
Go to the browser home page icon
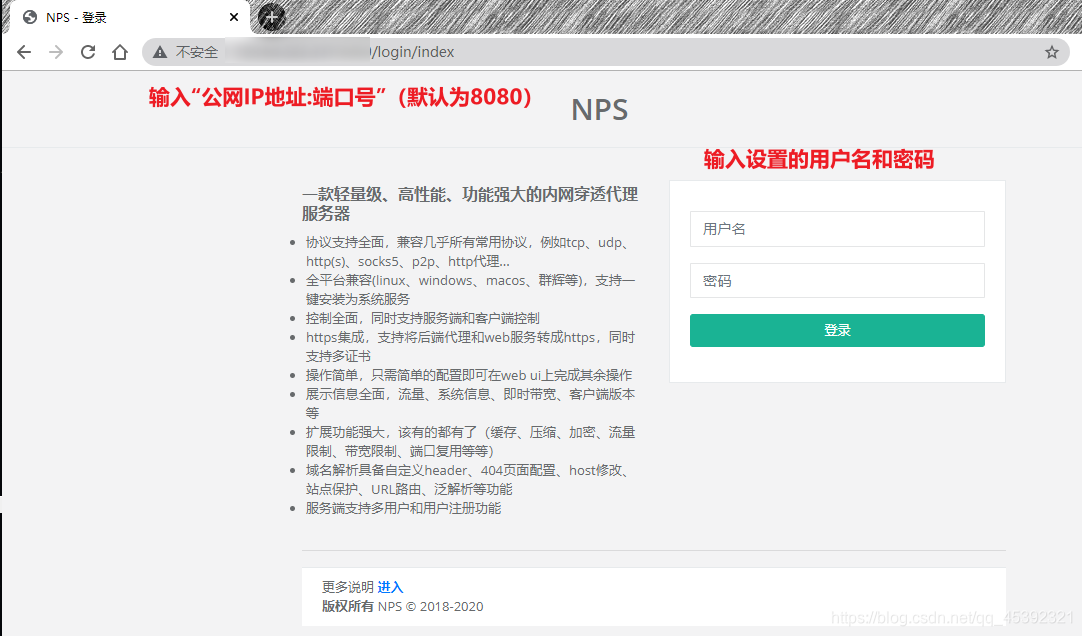pyautogui.click(x=120, y=52)
